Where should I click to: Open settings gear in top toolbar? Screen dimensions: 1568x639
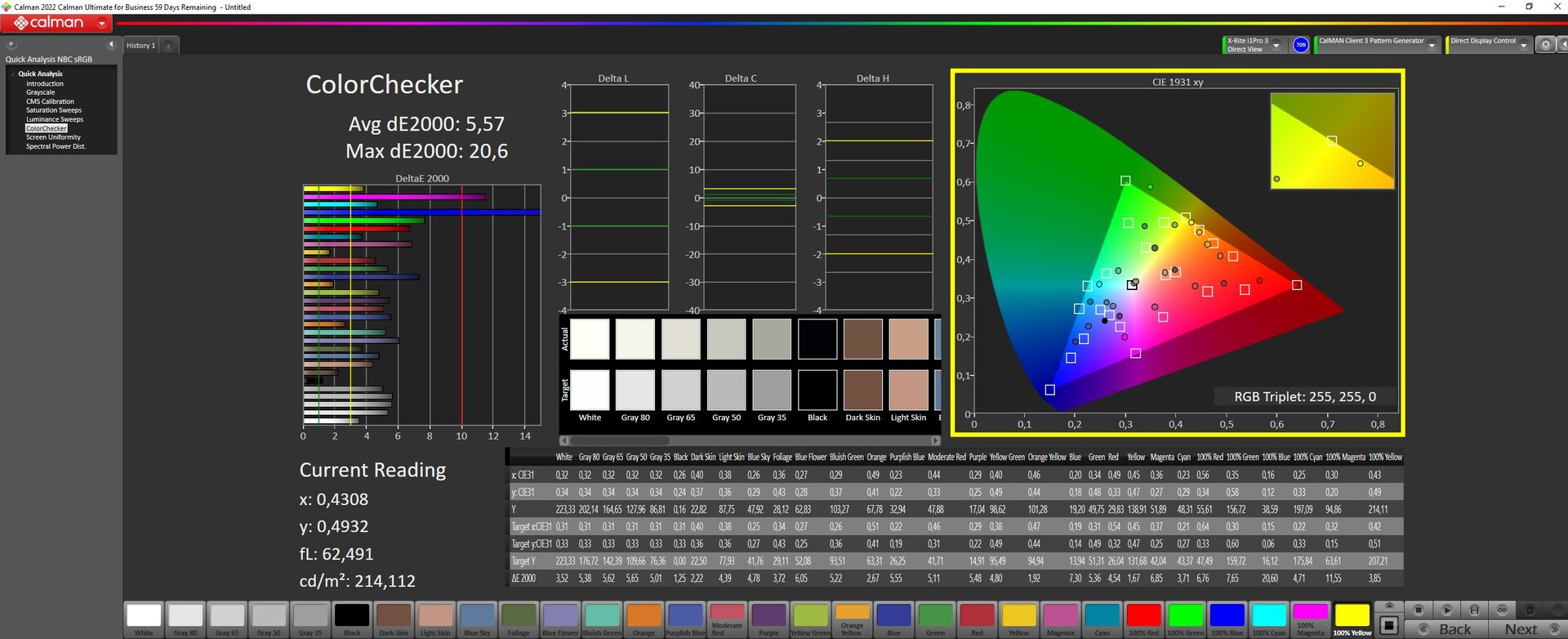coord(1545,45)
